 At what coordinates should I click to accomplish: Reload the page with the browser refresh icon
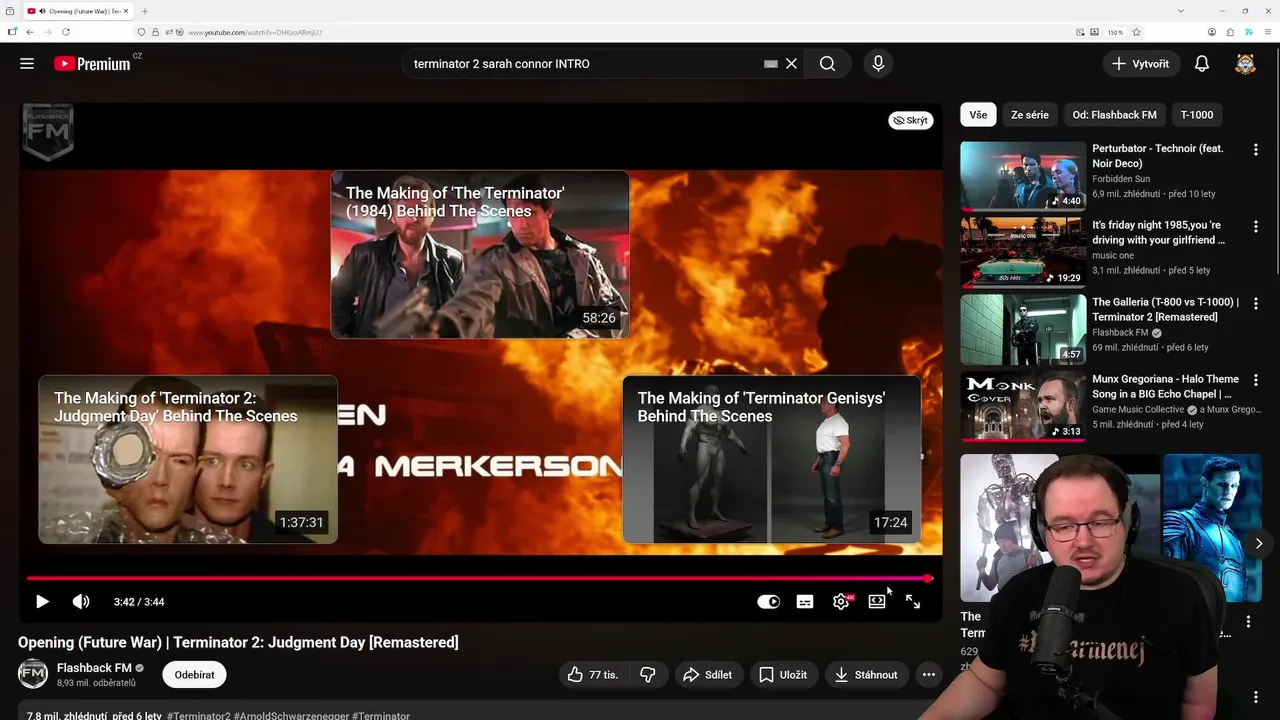pos(66,32)
